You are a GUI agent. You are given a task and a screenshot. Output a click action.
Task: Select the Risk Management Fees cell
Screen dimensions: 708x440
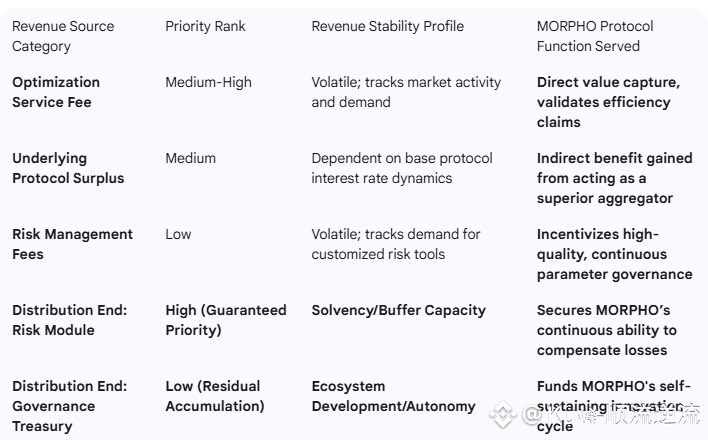(72, 244)
